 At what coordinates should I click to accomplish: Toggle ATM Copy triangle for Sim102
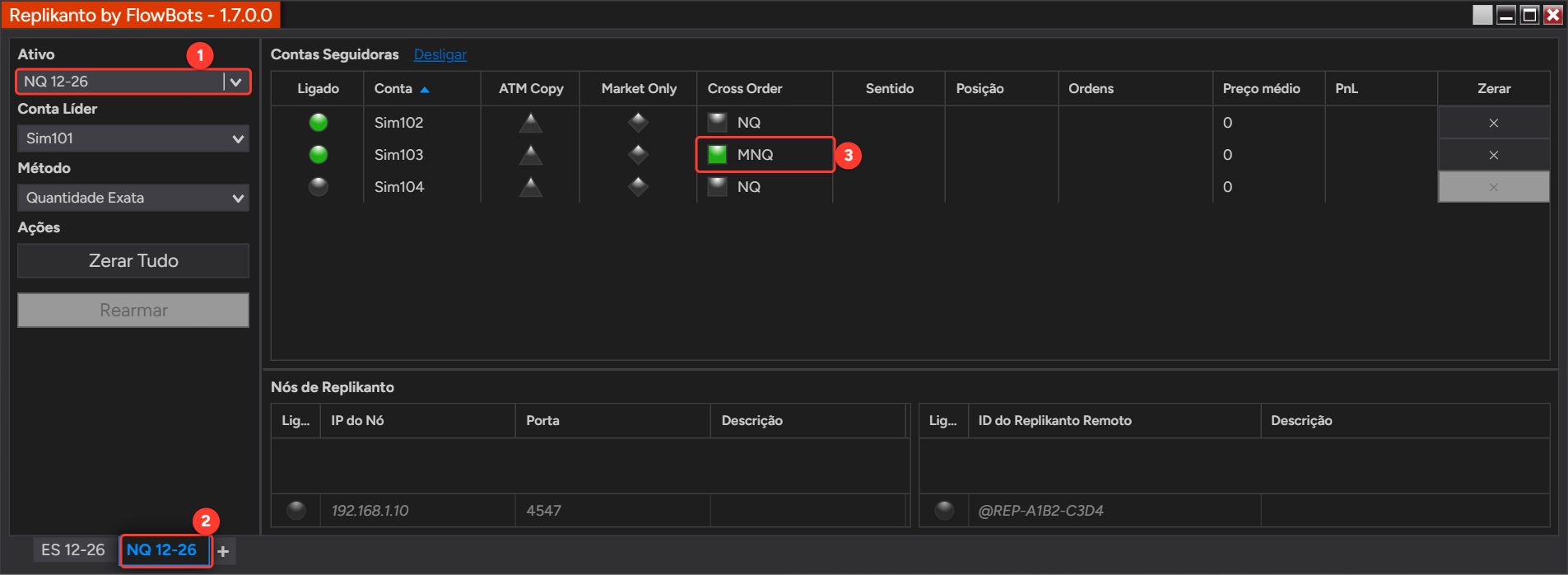(x=531, y=123)
